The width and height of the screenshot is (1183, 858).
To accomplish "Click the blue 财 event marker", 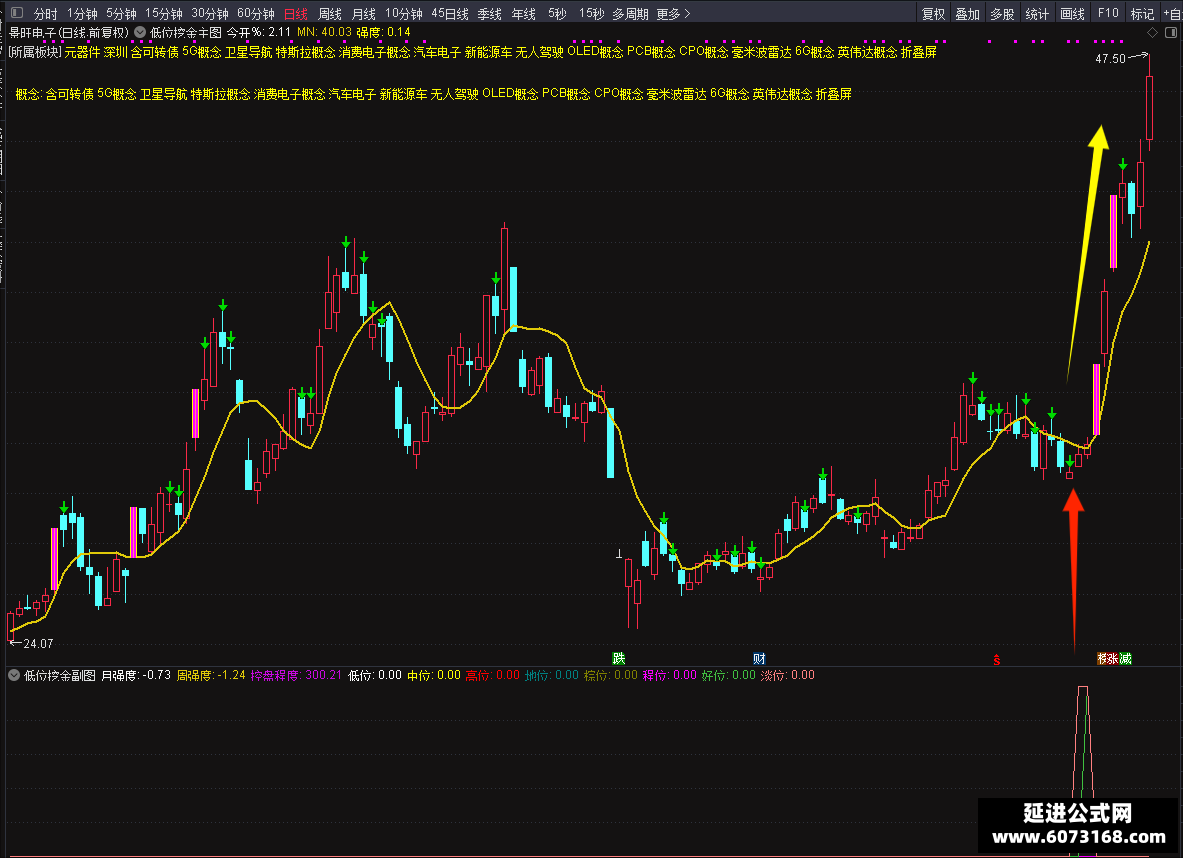I will click(x=759, y=659).
